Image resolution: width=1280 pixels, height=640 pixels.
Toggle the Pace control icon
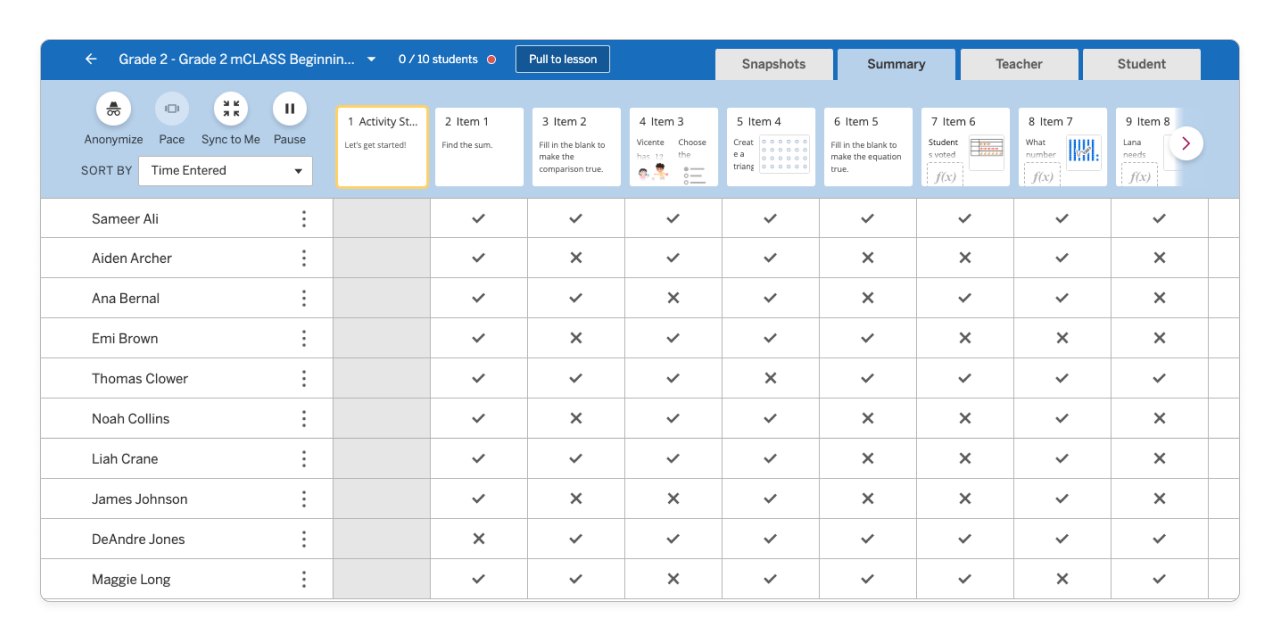(x=172, y=109)
